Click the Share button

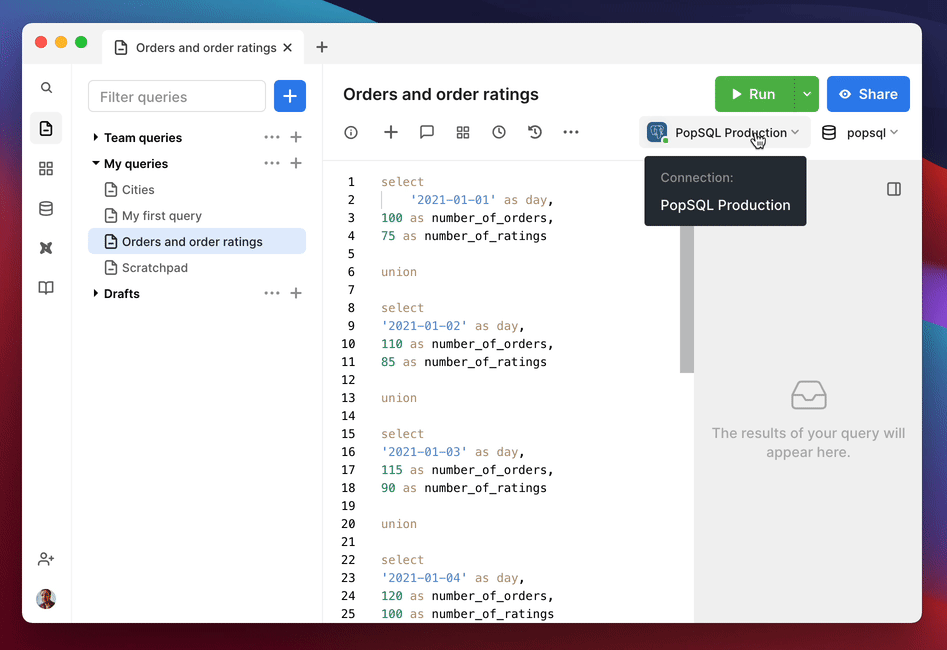click(x=868, y=94)
